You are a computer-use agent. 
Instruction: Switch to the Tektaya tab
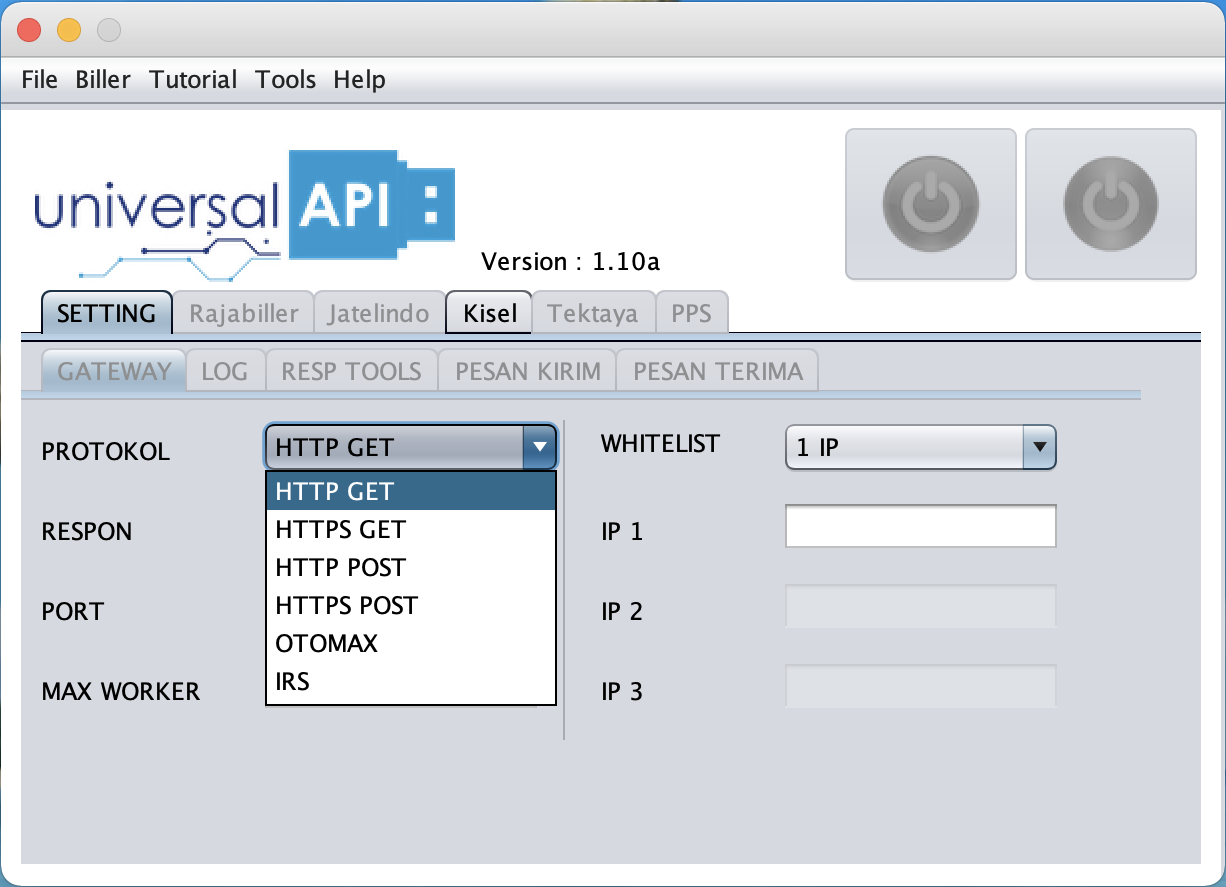click(593, 313)
